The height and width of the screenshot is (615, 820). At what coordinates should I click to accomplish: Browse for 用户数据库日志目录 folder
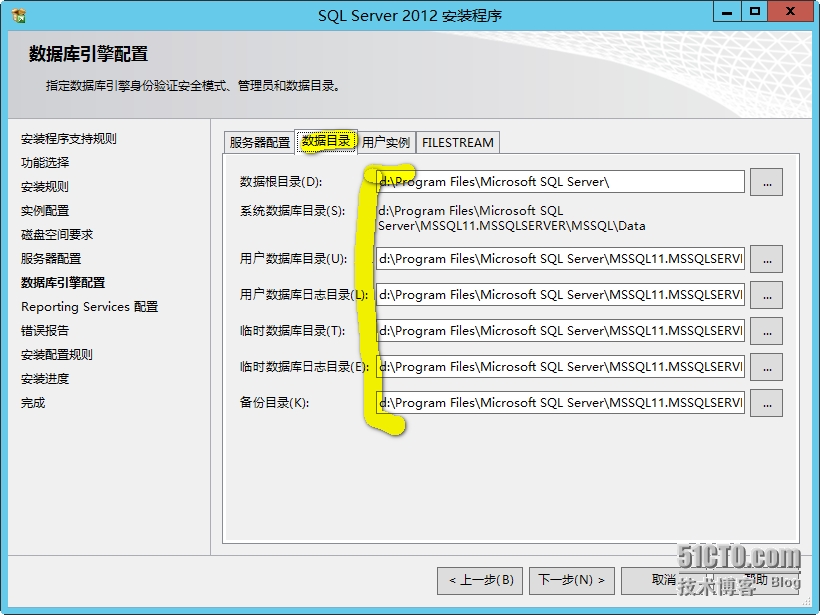[766, 295]
